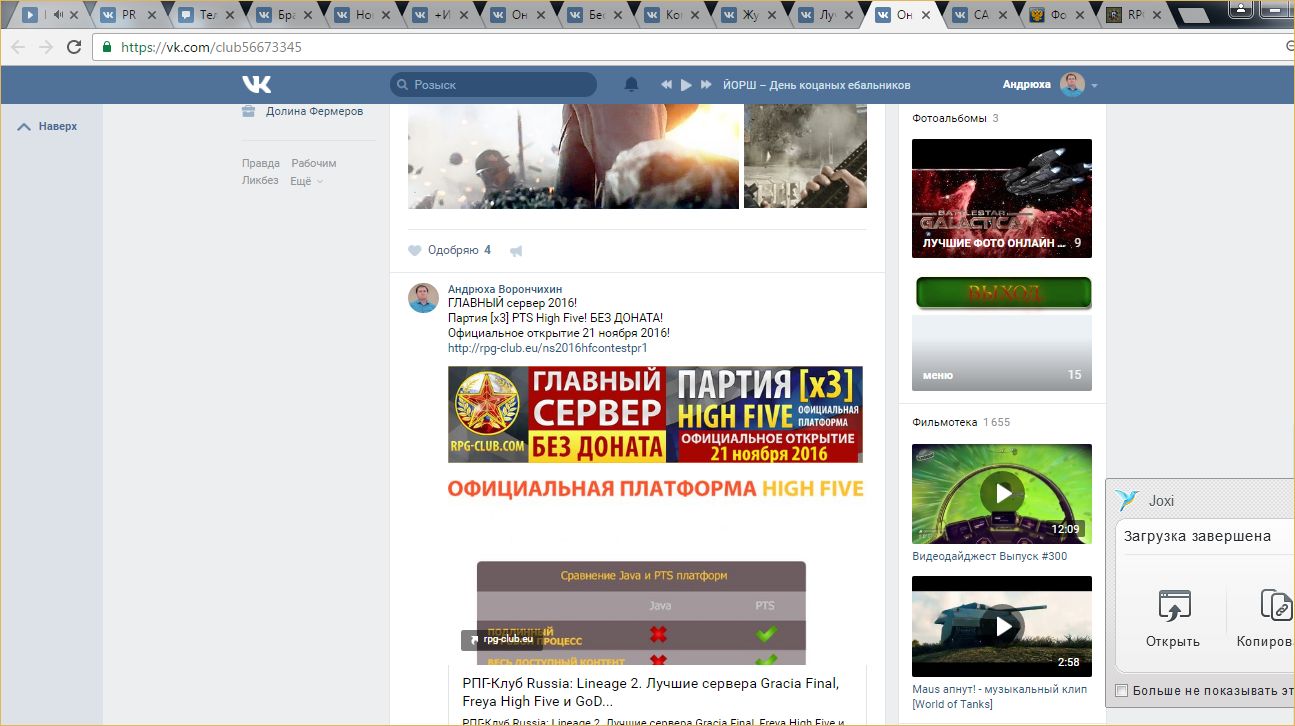Click the Joxi copy link icon
The height and width of the screenshot is (726, 1295).
tap(1275, 606)
